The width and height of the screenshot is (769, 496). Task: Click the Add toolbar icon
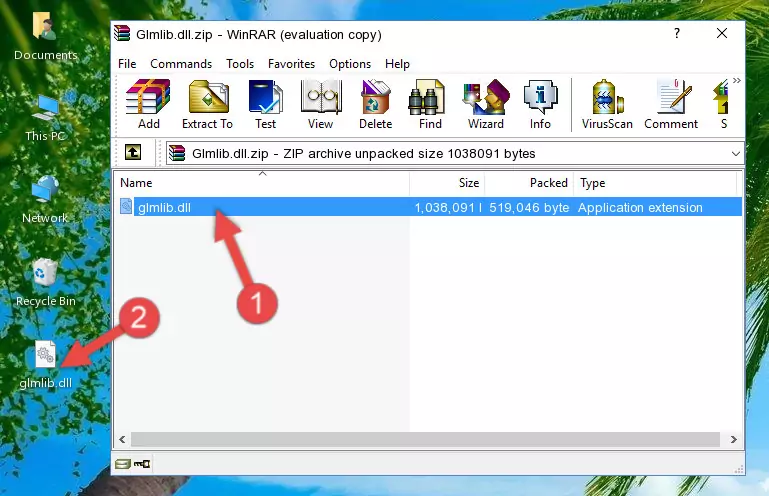(148, 104)
